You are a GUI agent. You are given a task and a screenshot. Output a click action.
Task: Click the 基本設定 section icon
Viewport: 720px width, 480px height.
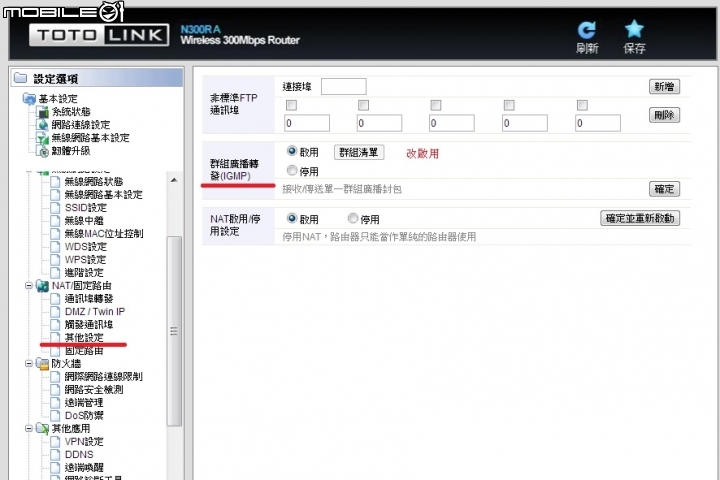pyautogui.click(x=29, y=98)
